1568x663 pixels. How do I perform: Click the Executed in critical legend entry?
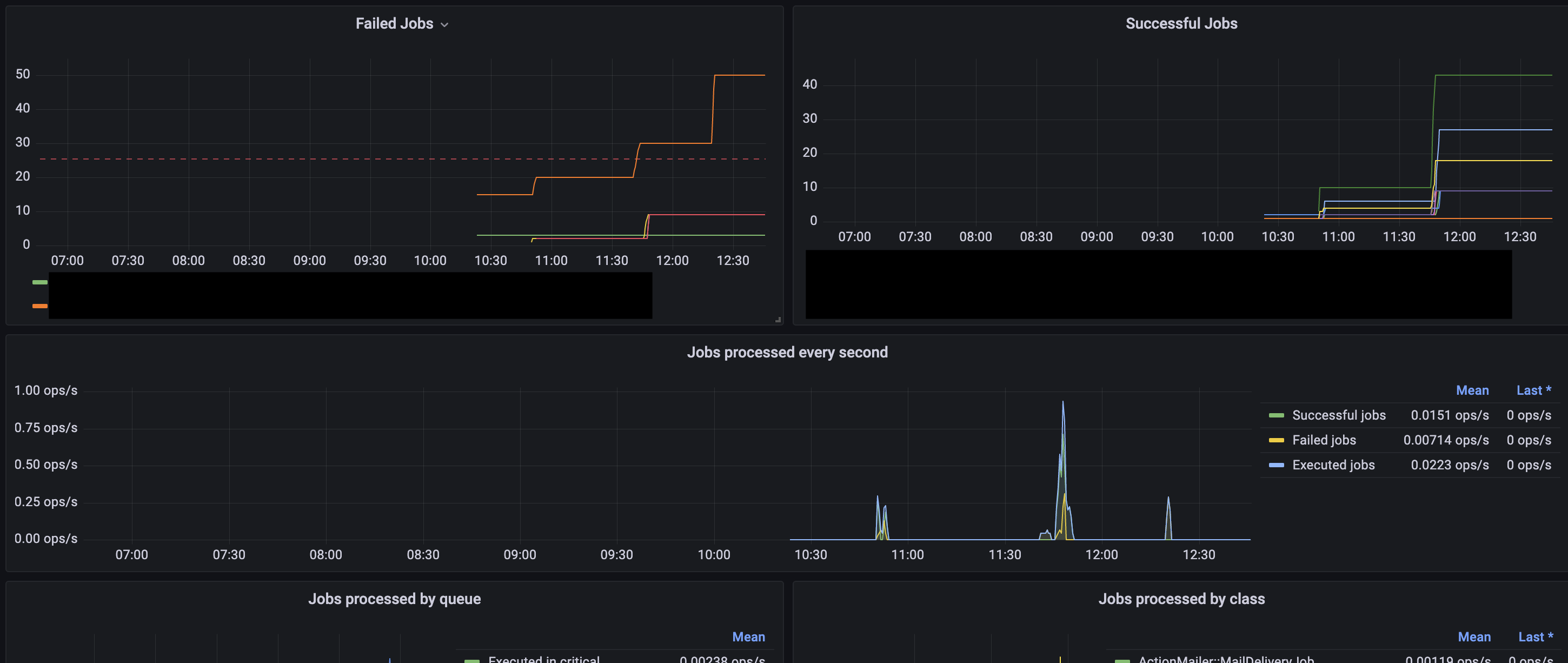pos(543,659)
